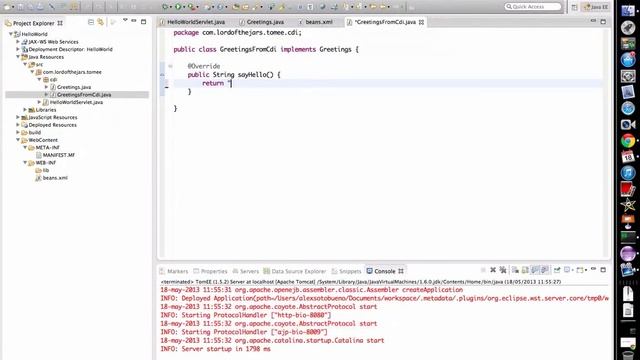Image resolution: width=640 pixels, height=360 pixels.
Task: Click the Debug bug icon in toolbar
Action: click(165, 7)
